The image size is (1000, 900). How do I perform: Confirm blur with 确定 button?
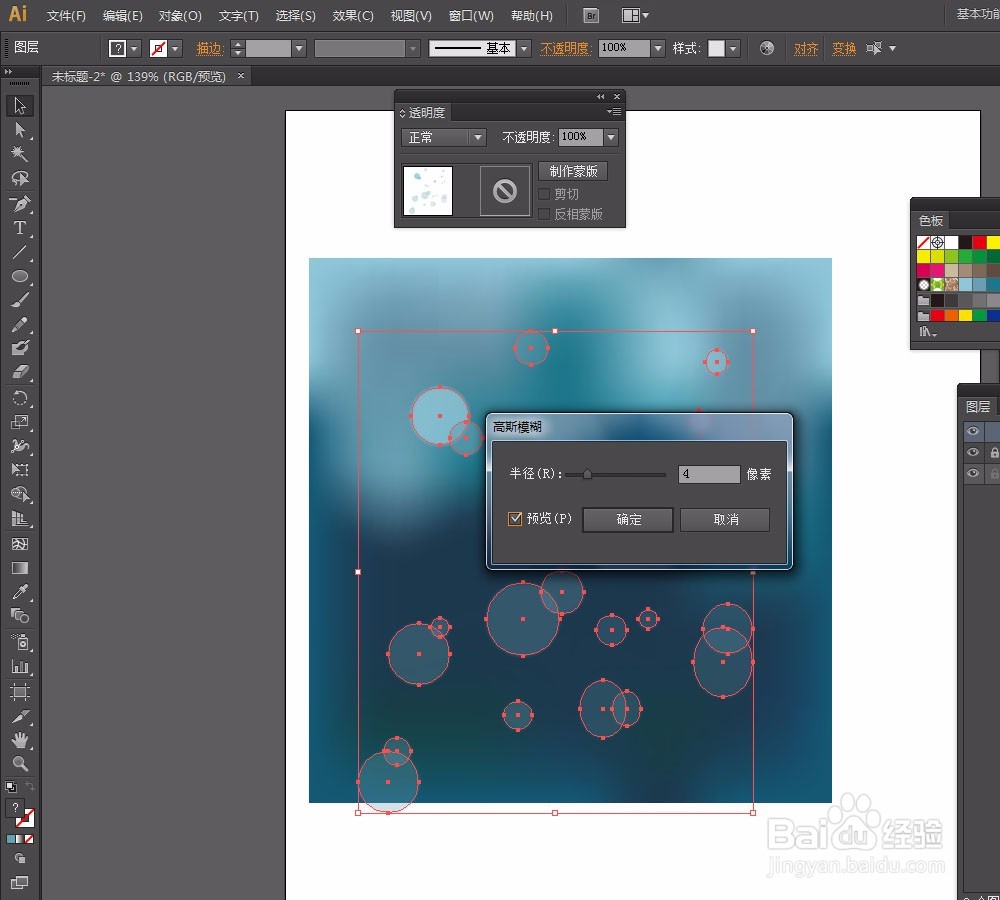[x=628, y=519]
